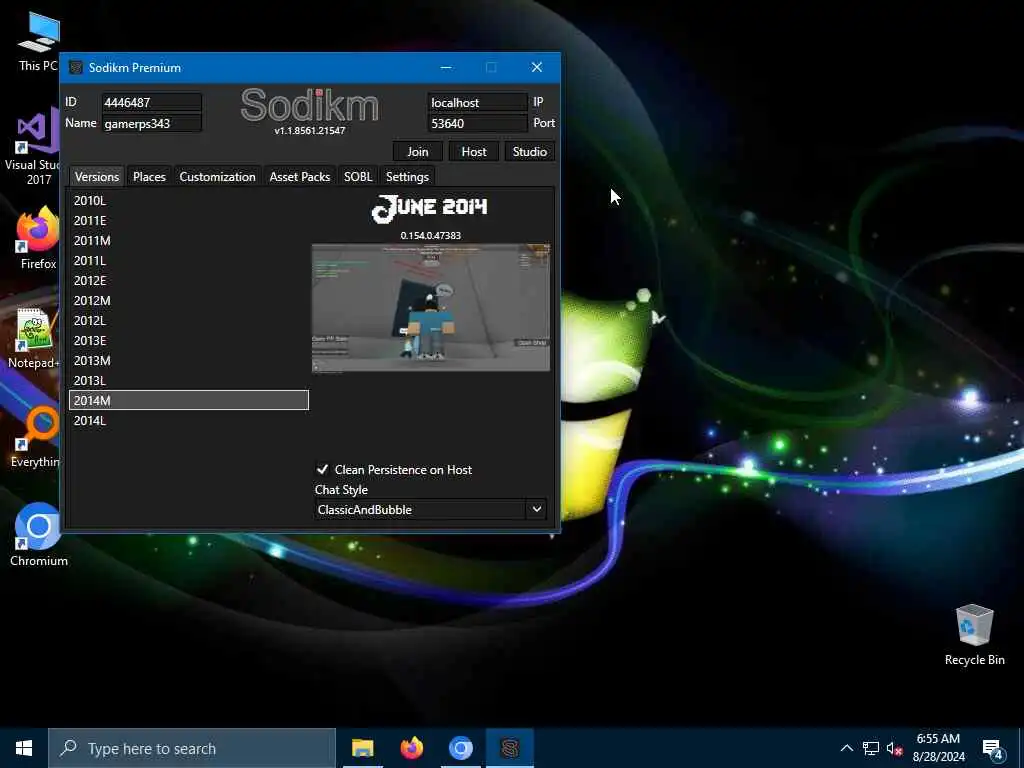Select highlighted version 2014M
Screen dimensions: 1024x768
[x=189, y=400]
